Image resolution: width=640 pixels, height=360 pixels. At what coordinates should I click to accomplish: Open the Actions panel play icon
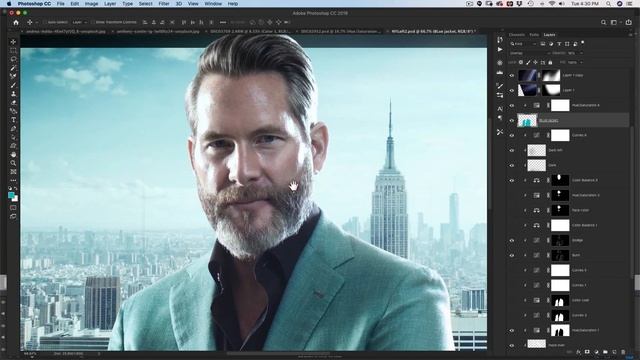(x=500, y=49)
